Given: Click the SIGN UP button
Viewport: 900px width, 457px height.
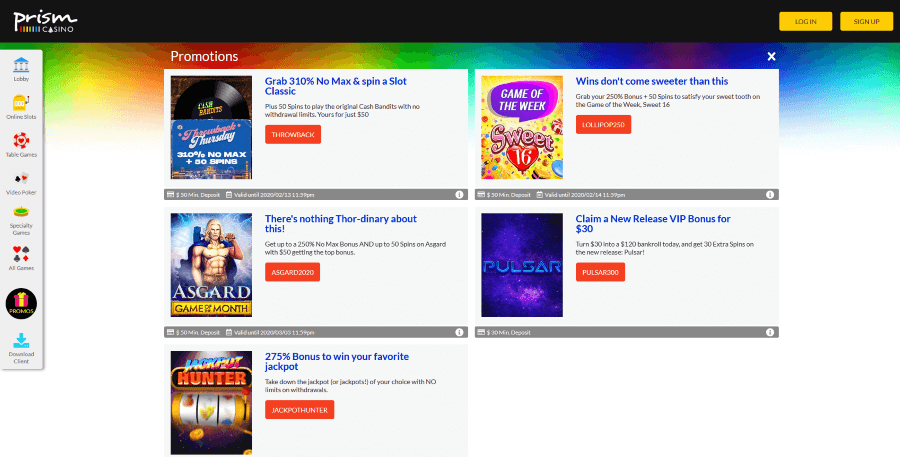Looking at the screenshot, I should click(866, 21).
